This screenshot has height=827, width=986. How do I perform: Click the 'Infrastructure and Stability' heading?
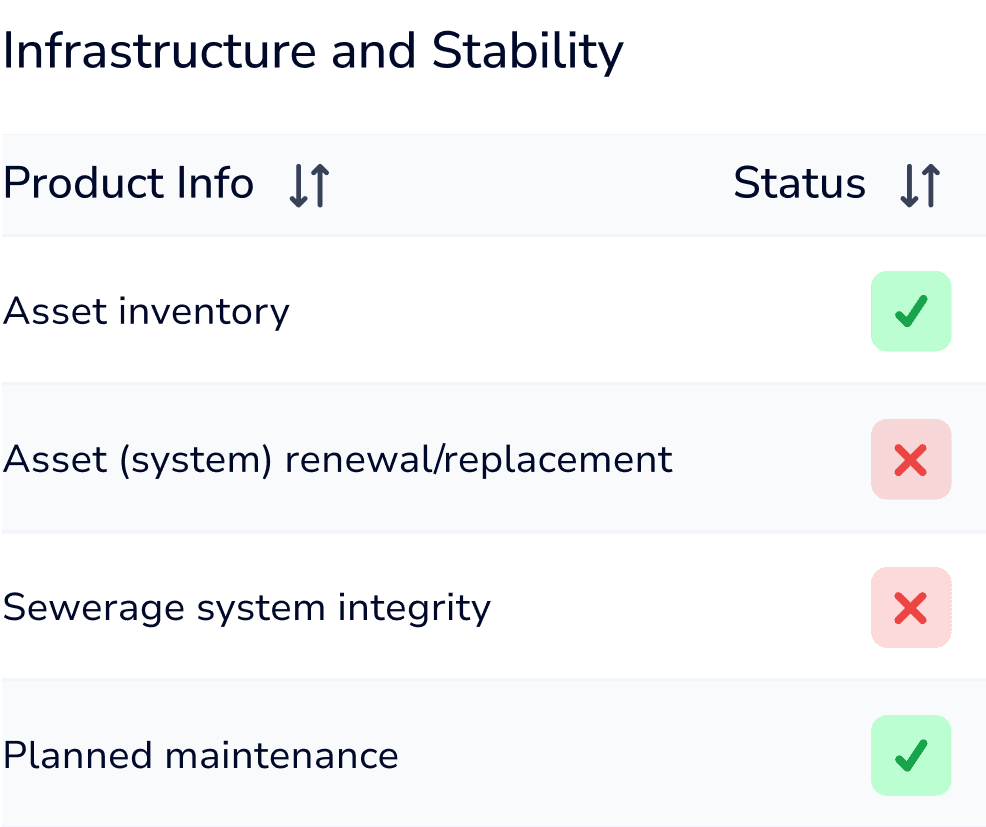click(x=313, y=52)
